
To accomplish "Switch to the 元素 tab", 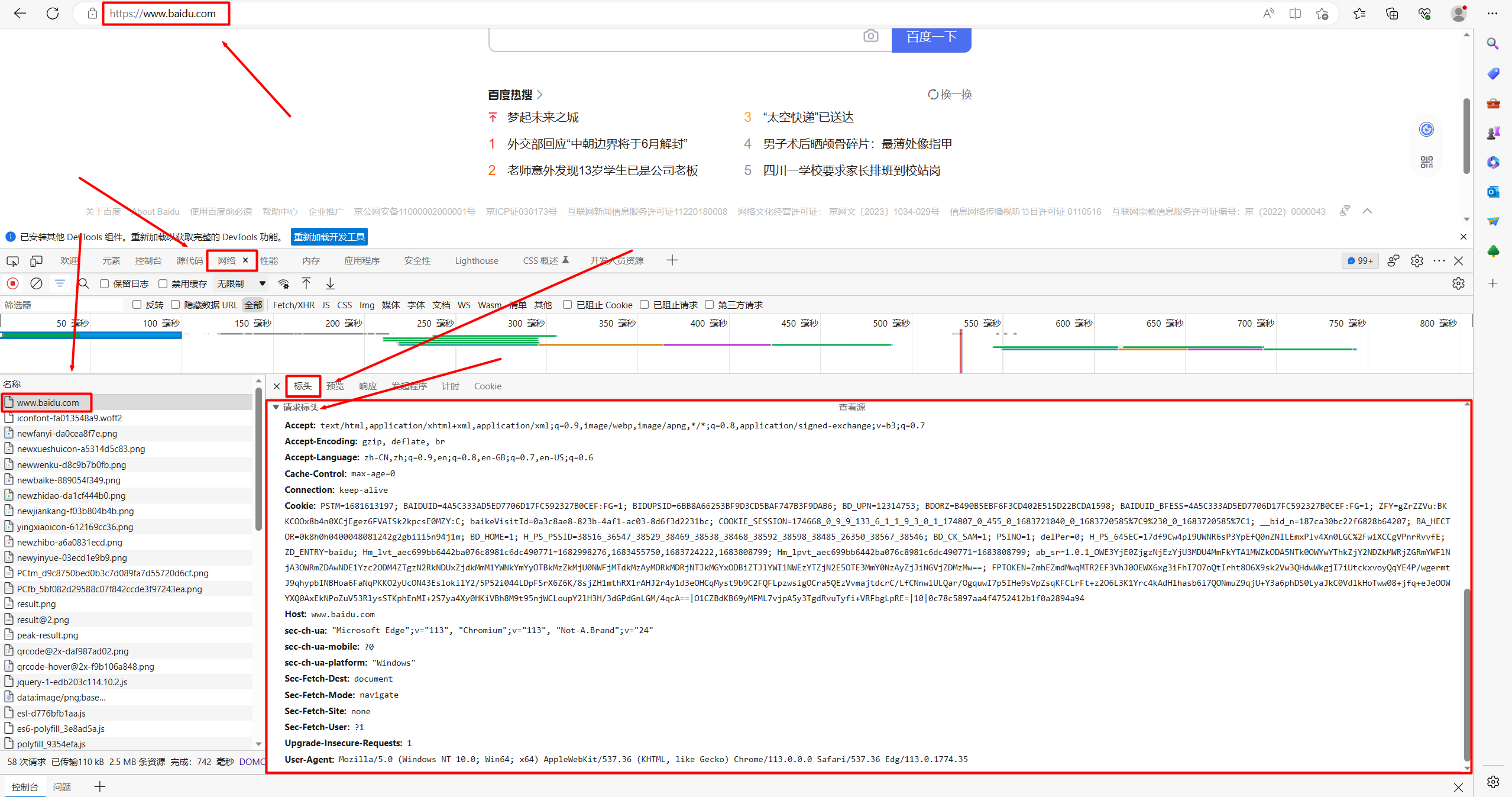I will [111, 261].
